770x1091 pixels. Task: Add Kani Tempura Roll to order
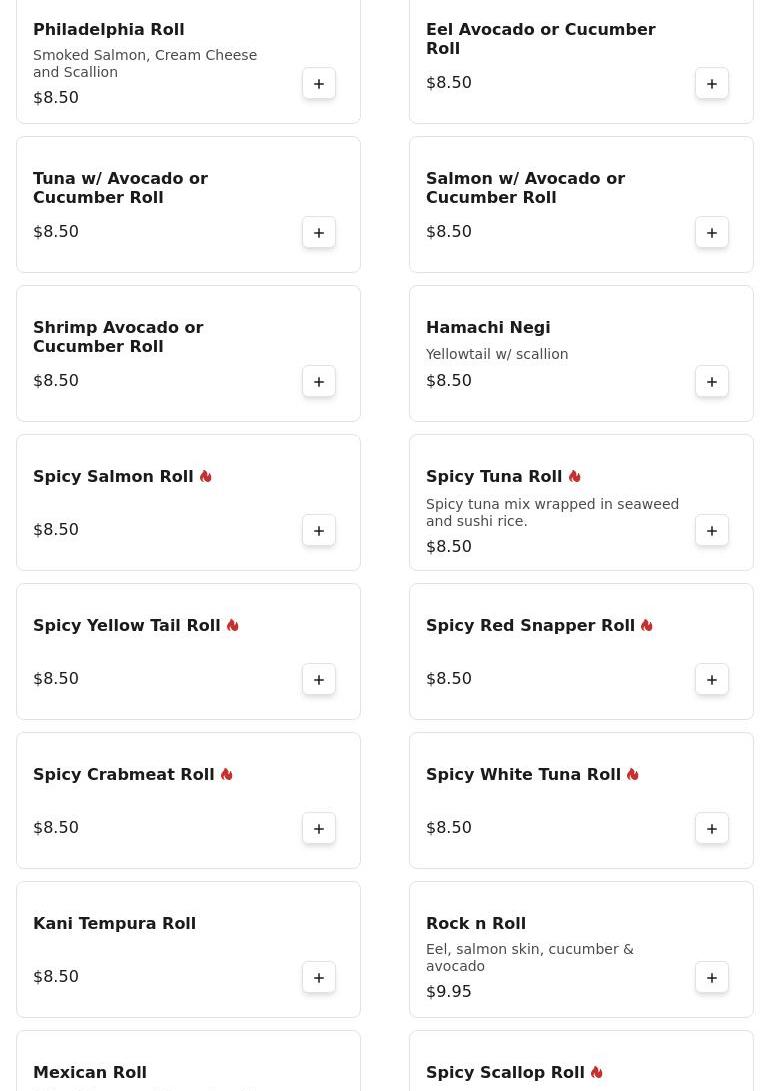pyautogui.click(x=319, y=978)
